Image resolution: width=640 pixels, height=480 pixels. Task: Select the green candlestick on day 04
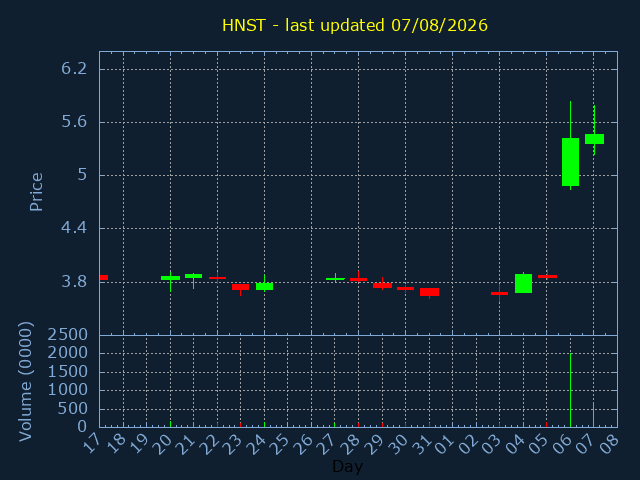click(523, 283)
